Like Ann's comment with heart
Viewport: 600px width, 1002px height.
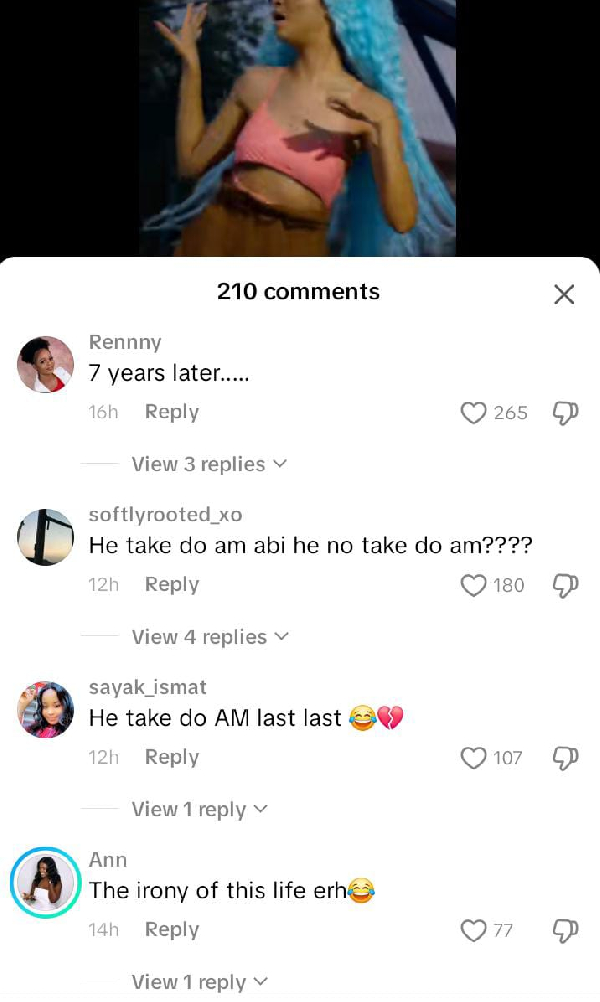point(473,931)
